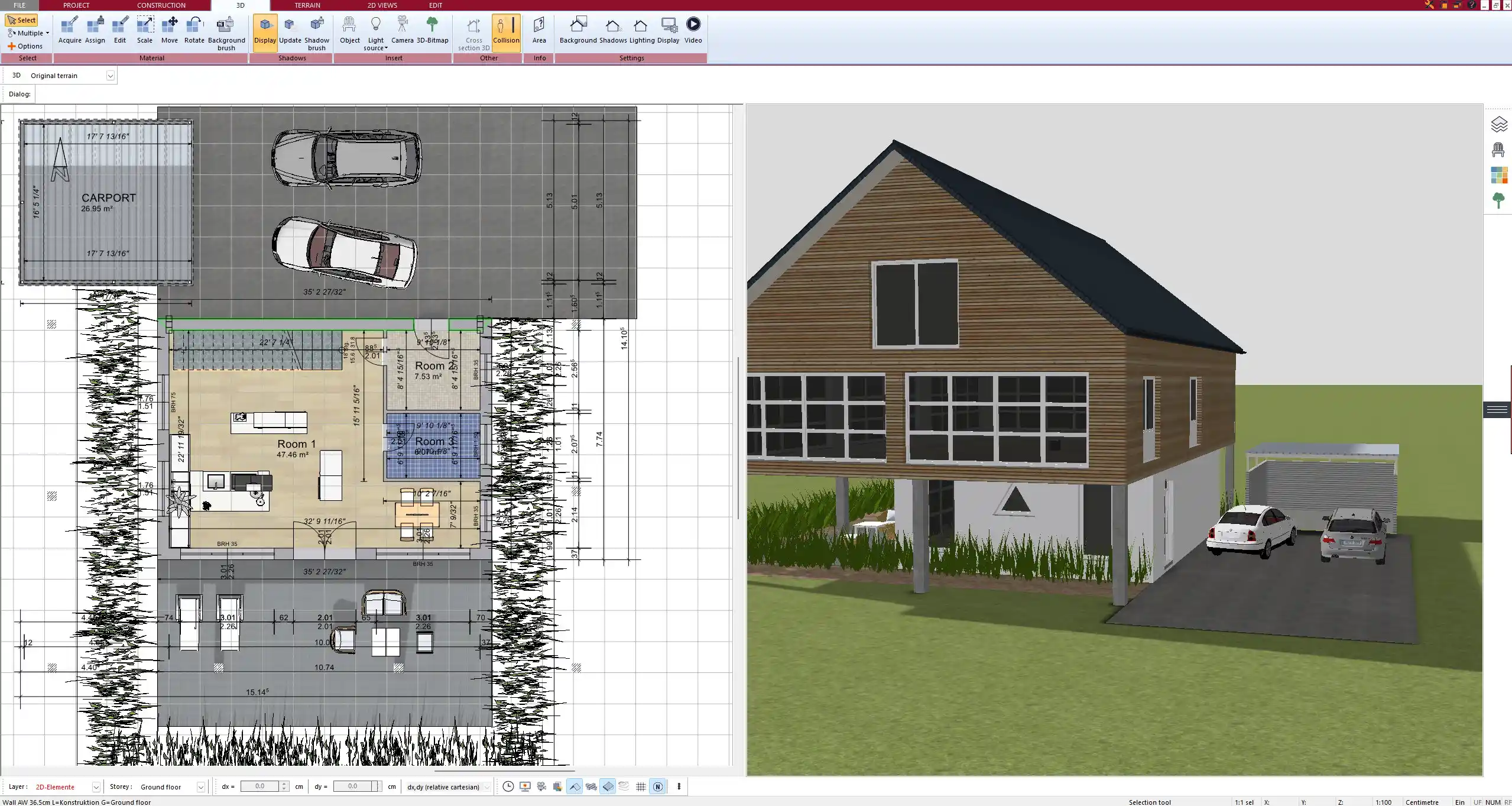This screenshot has width=1512, height=806.
Task: Click the Room 1 label in floor plan
Action: click(296, 444)
